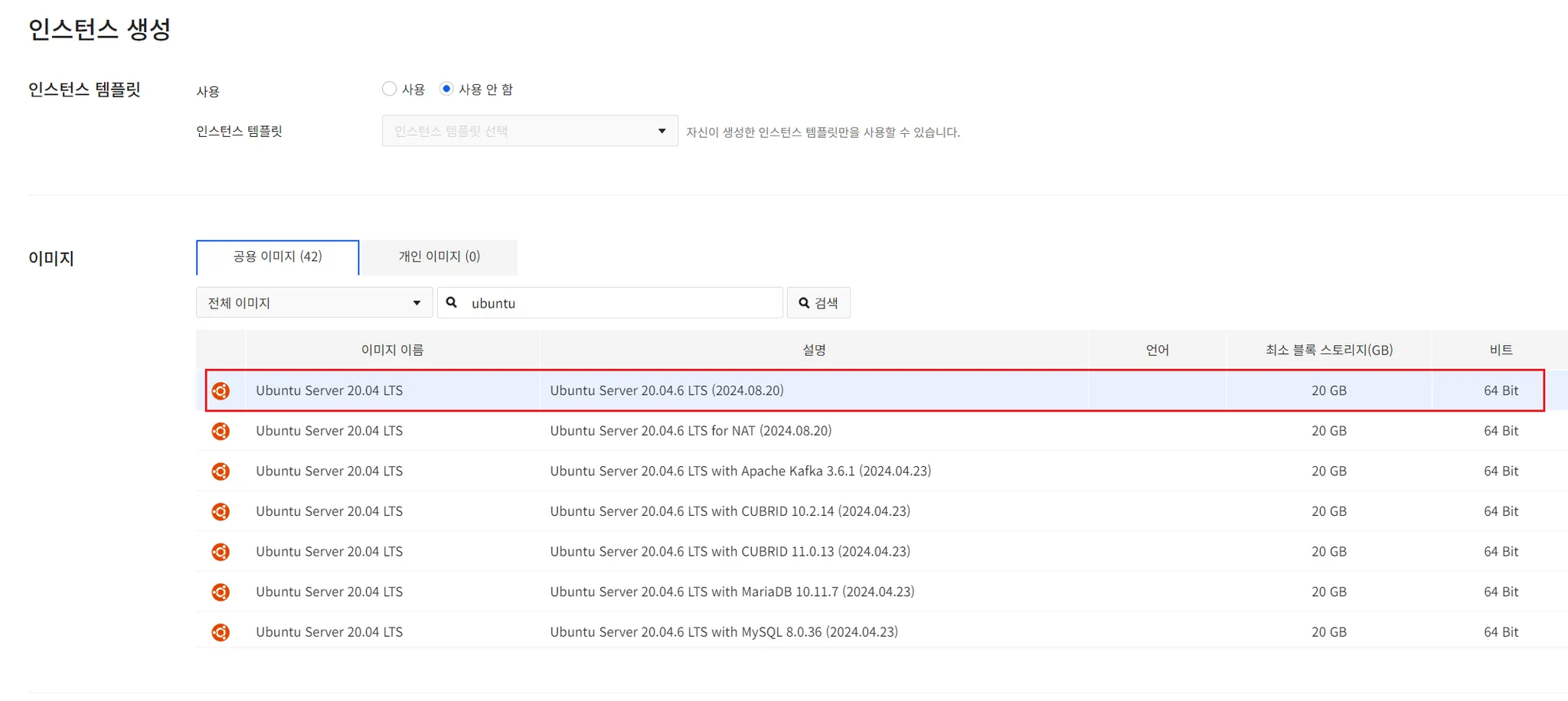Select the MySQL 8.0.36 image description
Viewport: 1568px width, 701px height.
(724, 632)
